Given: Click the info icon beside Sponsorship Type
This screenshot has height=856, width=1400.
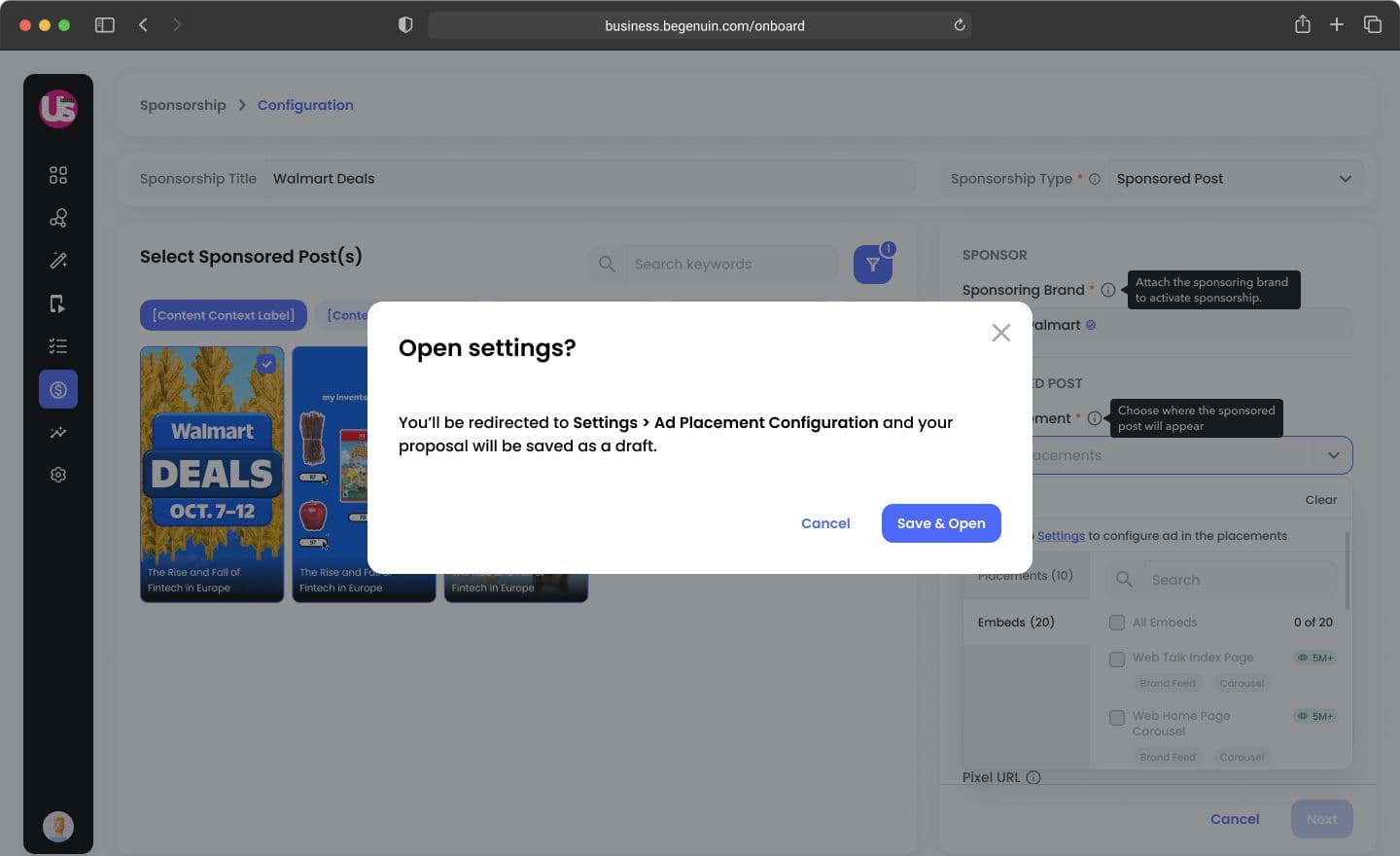Looking at the screenshot, I should [x=1095, y=179].
